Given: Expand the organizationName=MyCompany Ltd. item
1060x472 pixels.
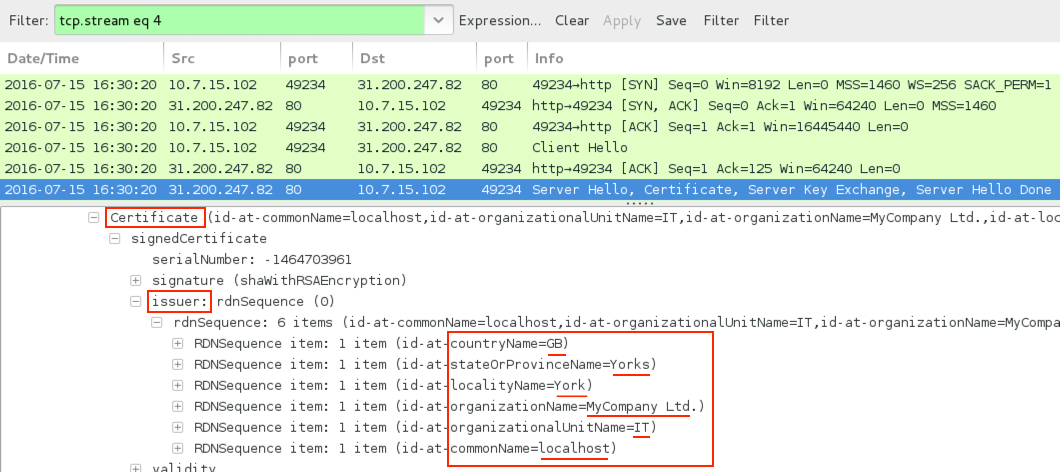Looking at the screenshot, I should [177, 406].
